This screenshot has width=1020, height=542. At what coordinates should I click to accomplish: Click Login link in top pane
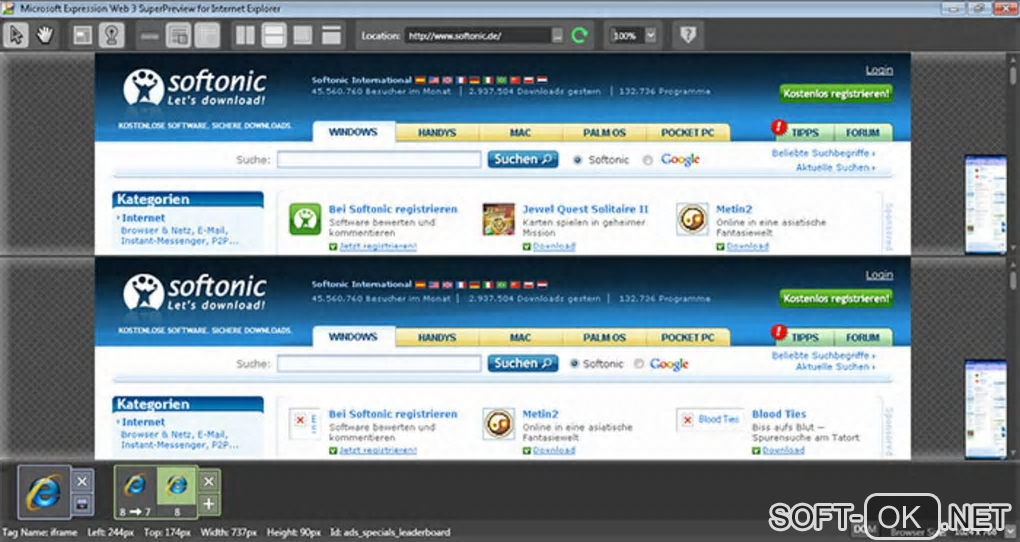pyautogui.click(x=879, y=70)
